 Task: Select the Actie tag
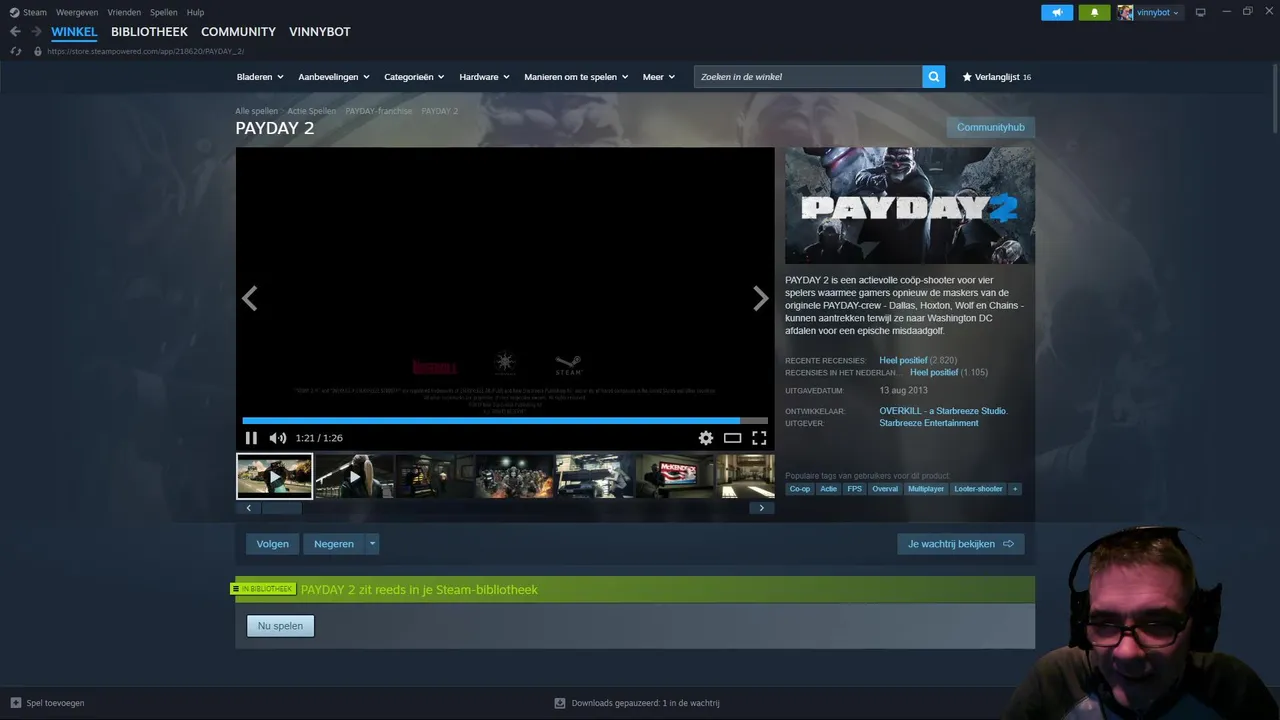829,489
